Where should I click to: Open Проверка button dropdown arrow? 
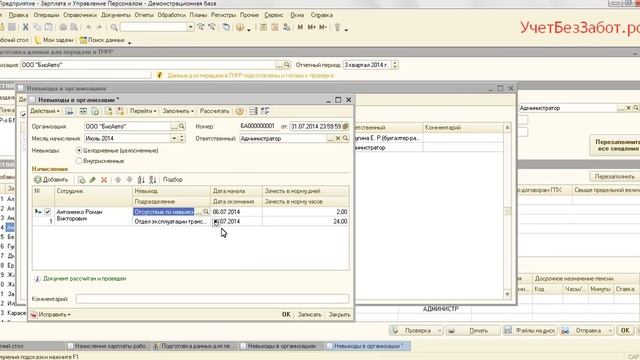[x=439, y=331]
